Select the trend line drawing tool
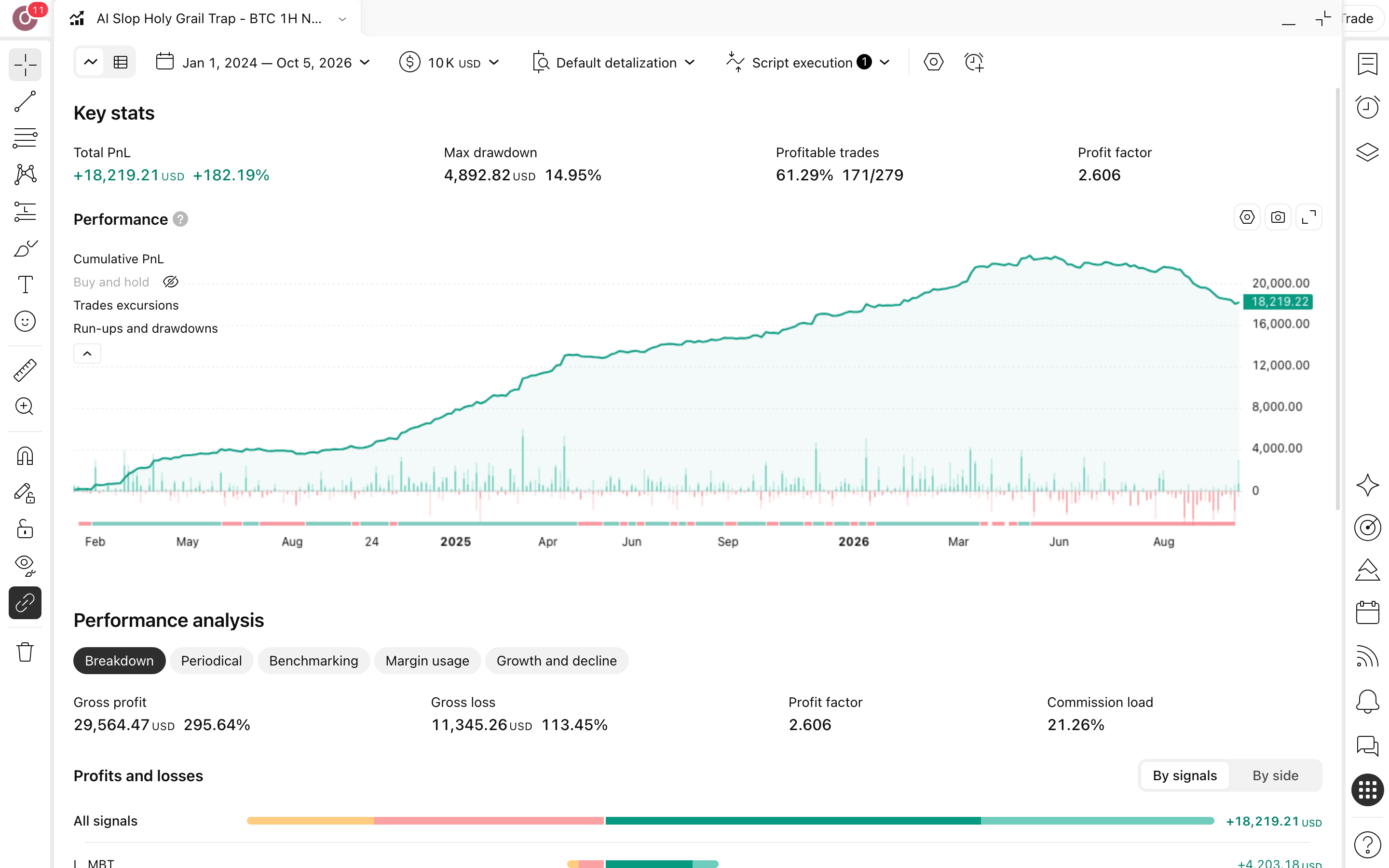The height and width of the screenshot is (868, 1389). click(25, 102)
